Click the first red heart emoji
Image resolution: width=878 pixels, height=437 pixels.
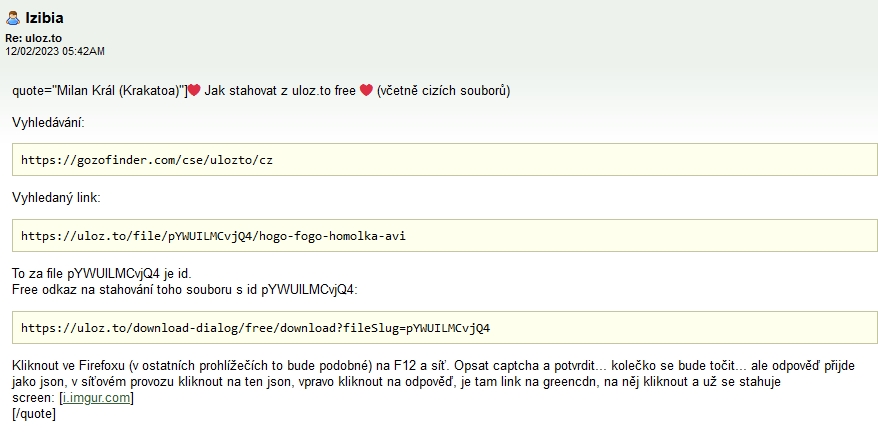tap(194, 91)
